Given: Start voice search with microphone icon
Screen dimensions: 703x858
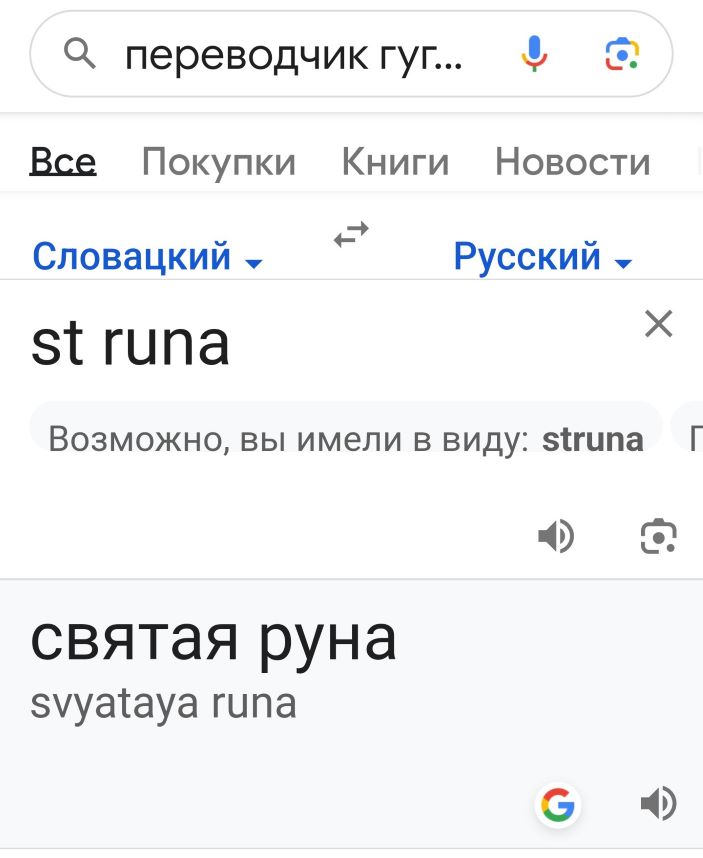Looking at the screenshot, I should click(534, 54).
